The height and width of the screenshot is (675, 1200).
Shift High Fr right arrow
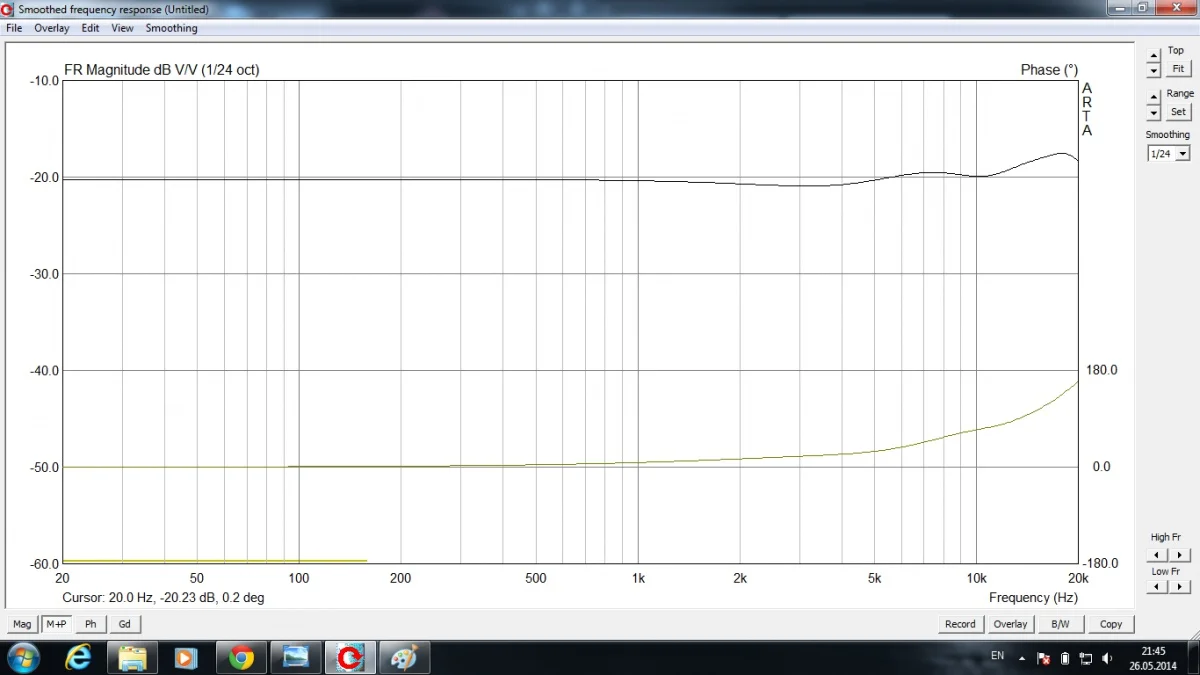1179,555
